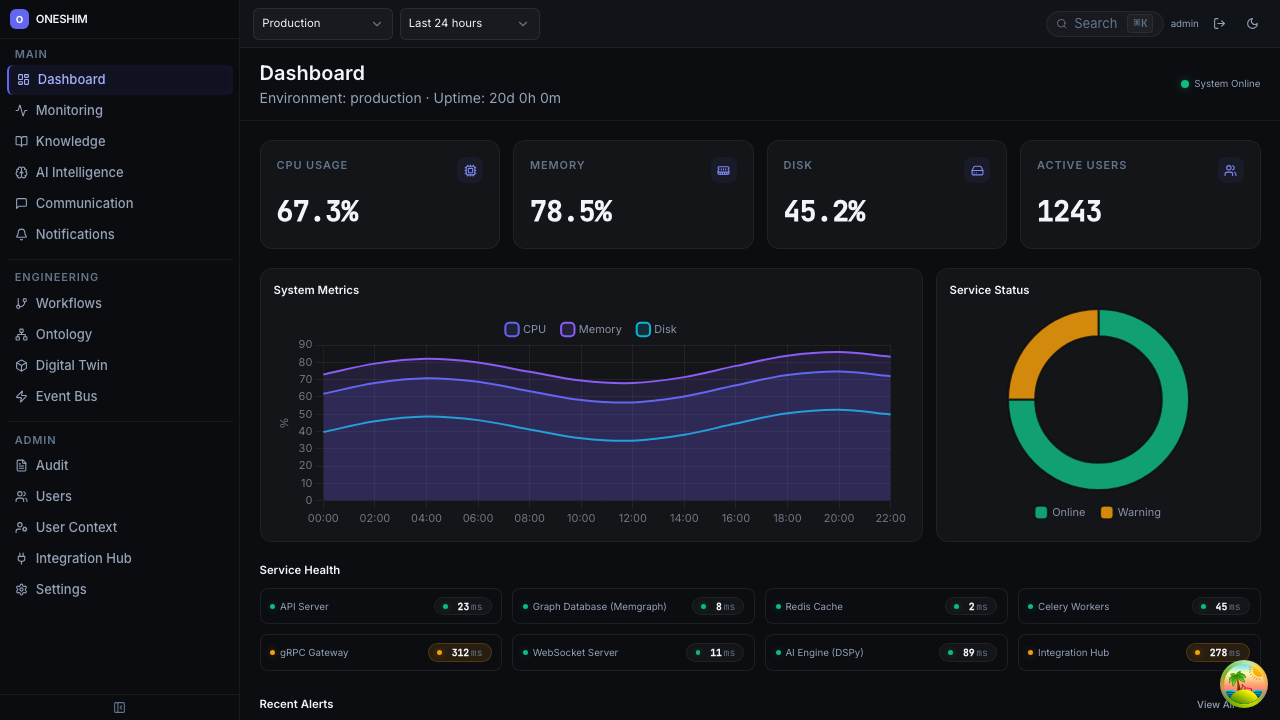Screen dimensions: 1280x720
Task: Click the Active Users people icon
Action: (1230, 170)
